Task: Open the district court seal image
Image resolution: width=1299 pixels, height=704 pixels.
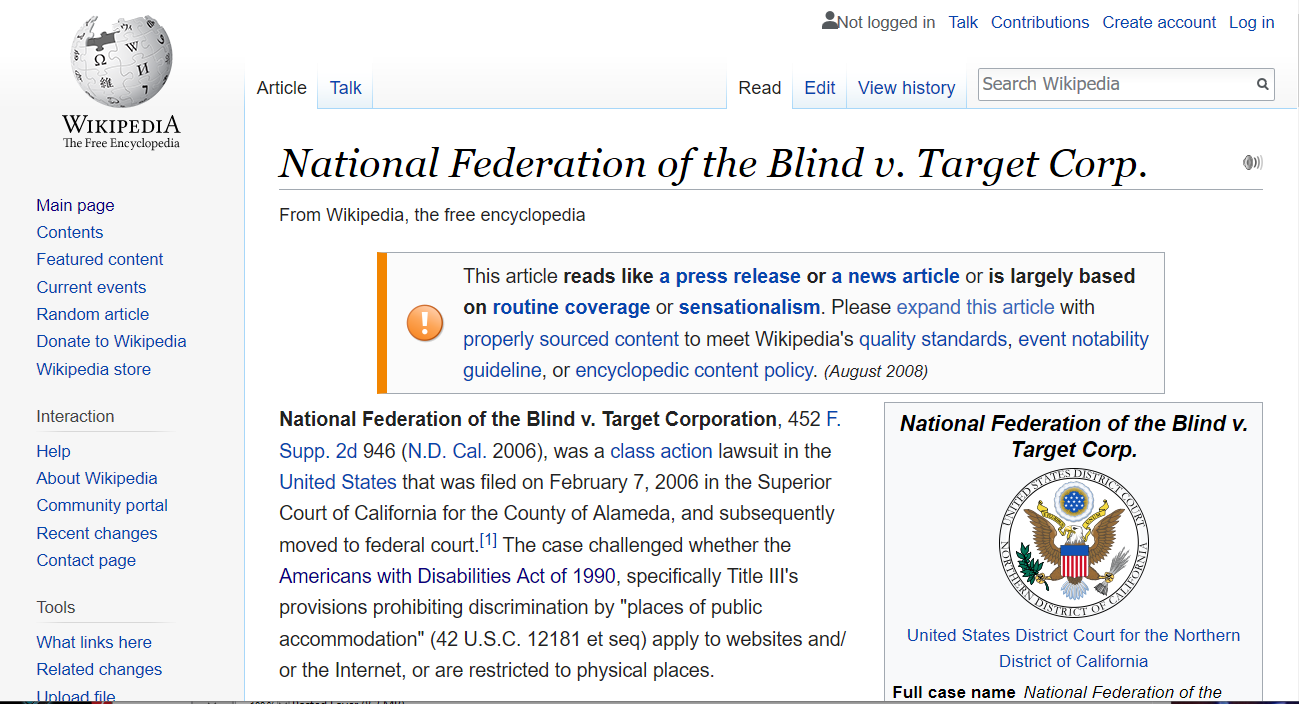Action: coord(1074,545)
